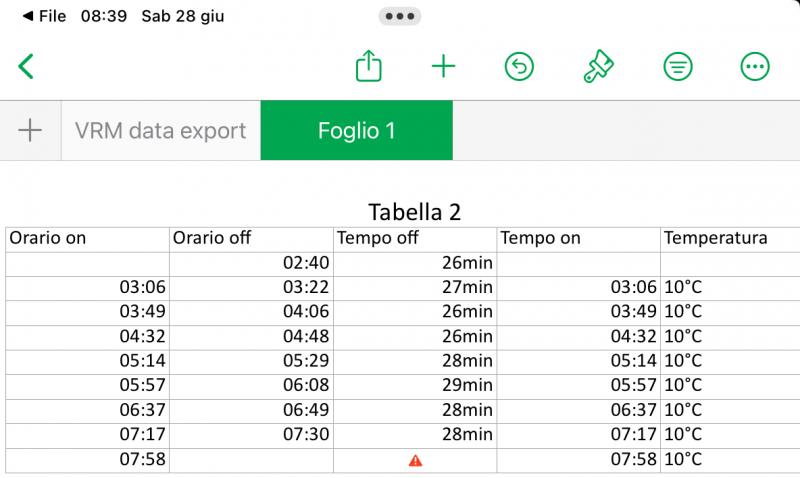Image resolution: width=800 pixels, height=478 pixels.
Task: Select cell showing 29min
Action: pos(415,385)
